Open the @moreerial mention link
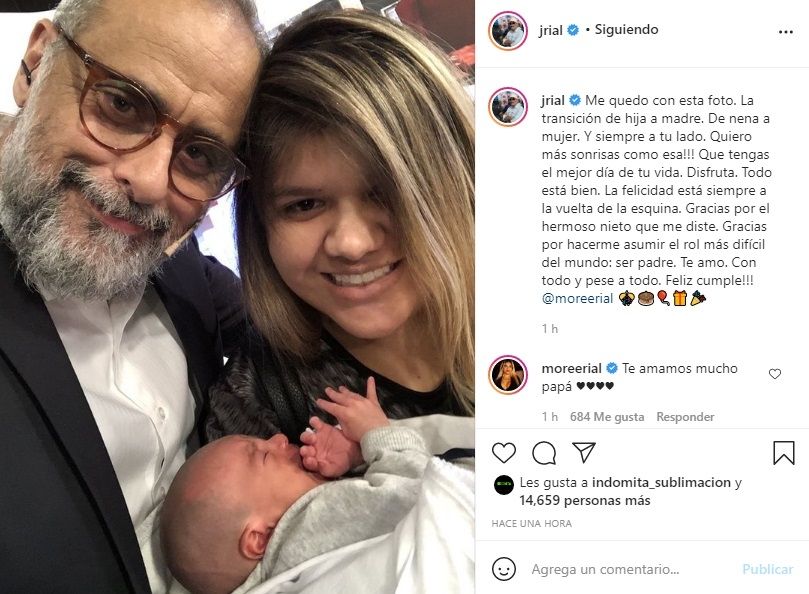The image size is (809, 594). click(577, 298)
